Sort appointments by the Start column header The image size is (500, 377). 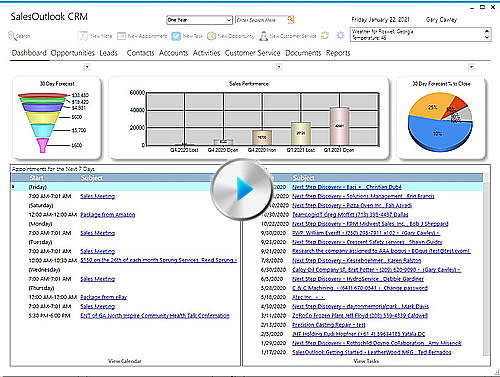36,178
